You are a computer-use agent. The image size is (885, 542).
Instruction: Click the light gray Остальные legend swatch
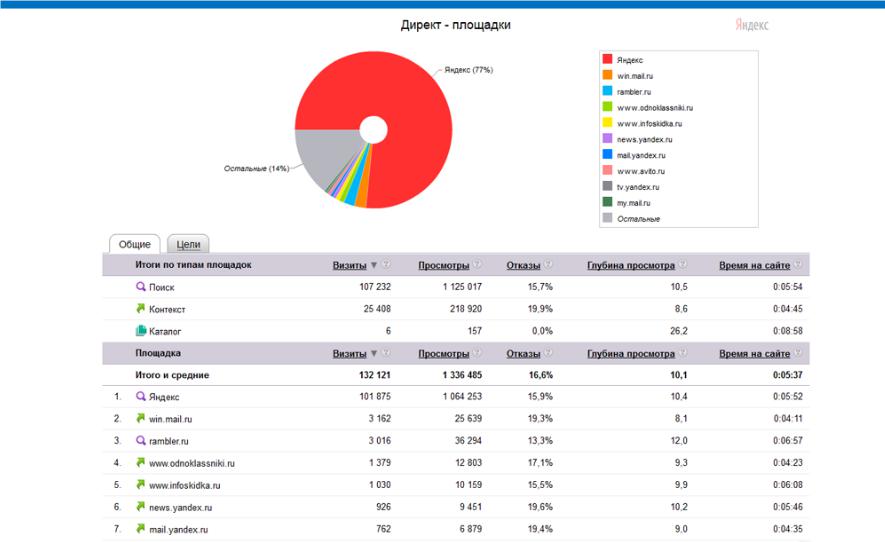(607, 218)
